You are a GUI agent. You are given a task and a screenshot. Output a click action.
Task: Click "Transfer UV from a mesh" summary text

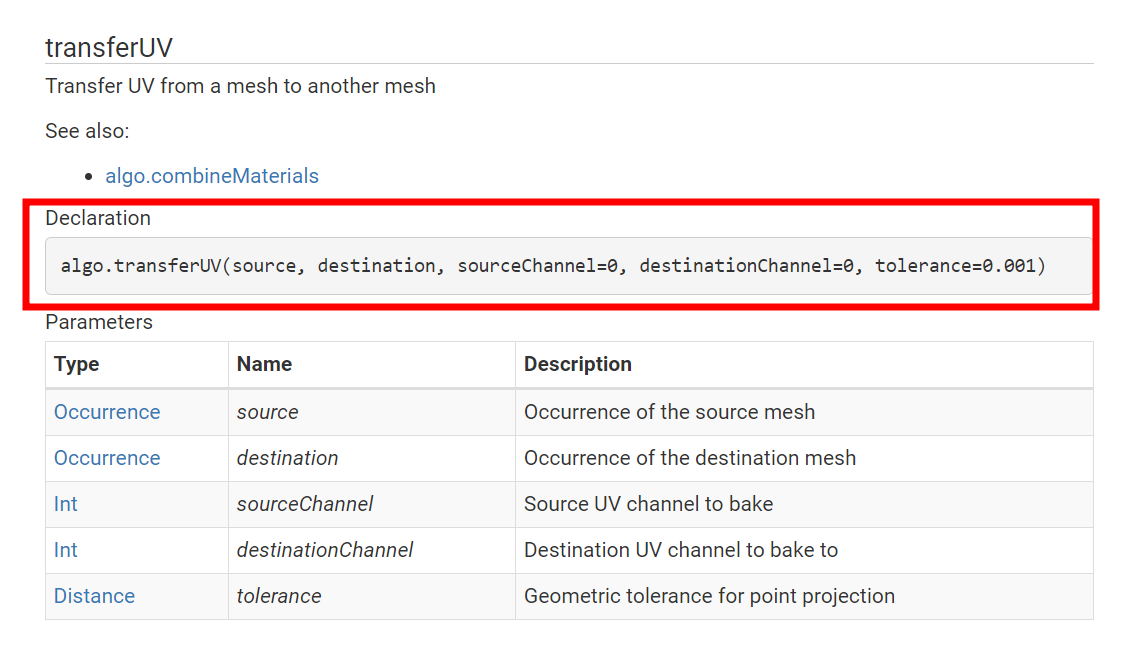tap(240, 86)
